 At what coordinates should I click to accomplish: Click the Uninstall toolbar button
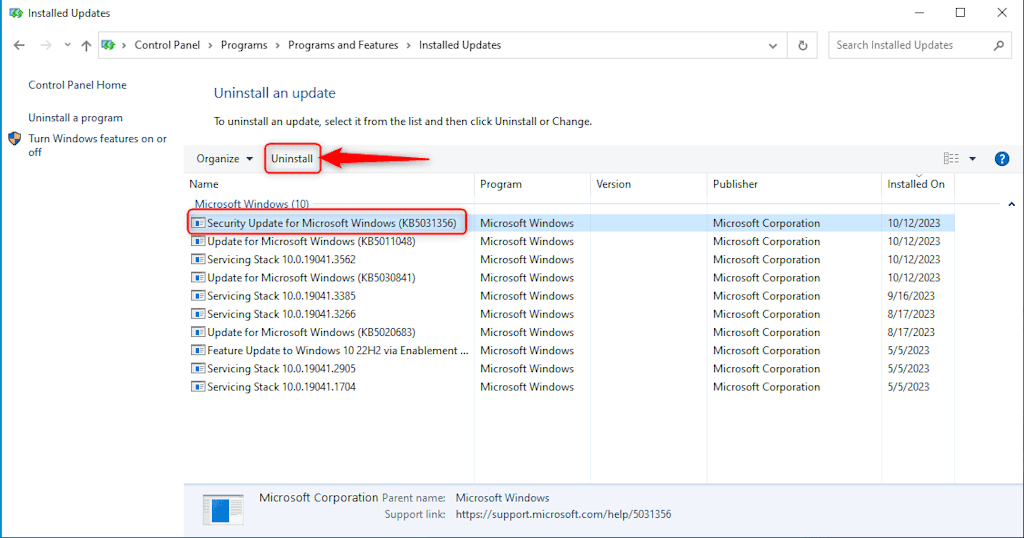tap(292, 159)
